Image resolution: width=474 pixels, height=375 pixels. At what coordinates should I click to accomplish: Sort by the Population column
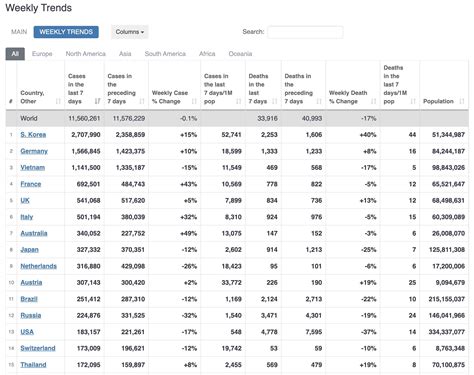462,101
